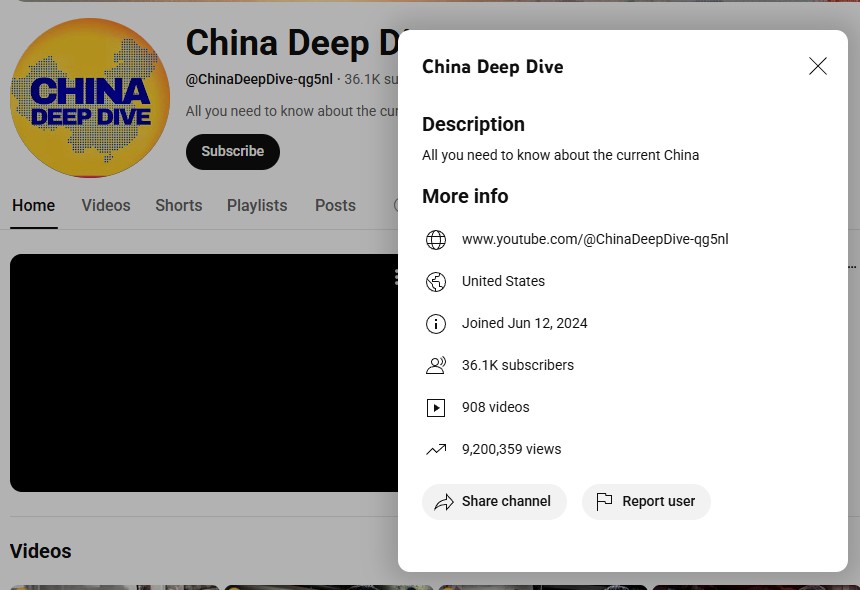This screenshot has width=860, height=590.
Task: Open the Home tab
Action: (x=33, y=206)
